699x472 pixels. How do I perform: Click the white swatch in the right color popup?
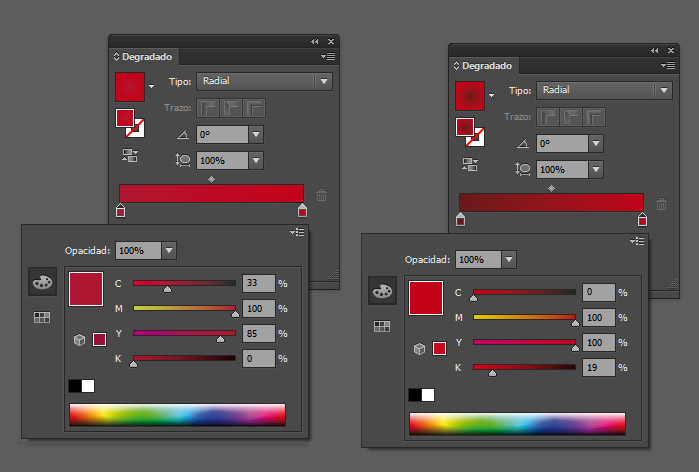(428, 395)
